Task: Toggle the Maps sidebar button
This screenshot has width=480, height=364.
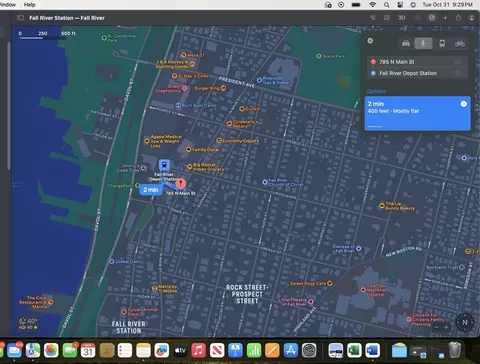Action: (x=20, y=18)
